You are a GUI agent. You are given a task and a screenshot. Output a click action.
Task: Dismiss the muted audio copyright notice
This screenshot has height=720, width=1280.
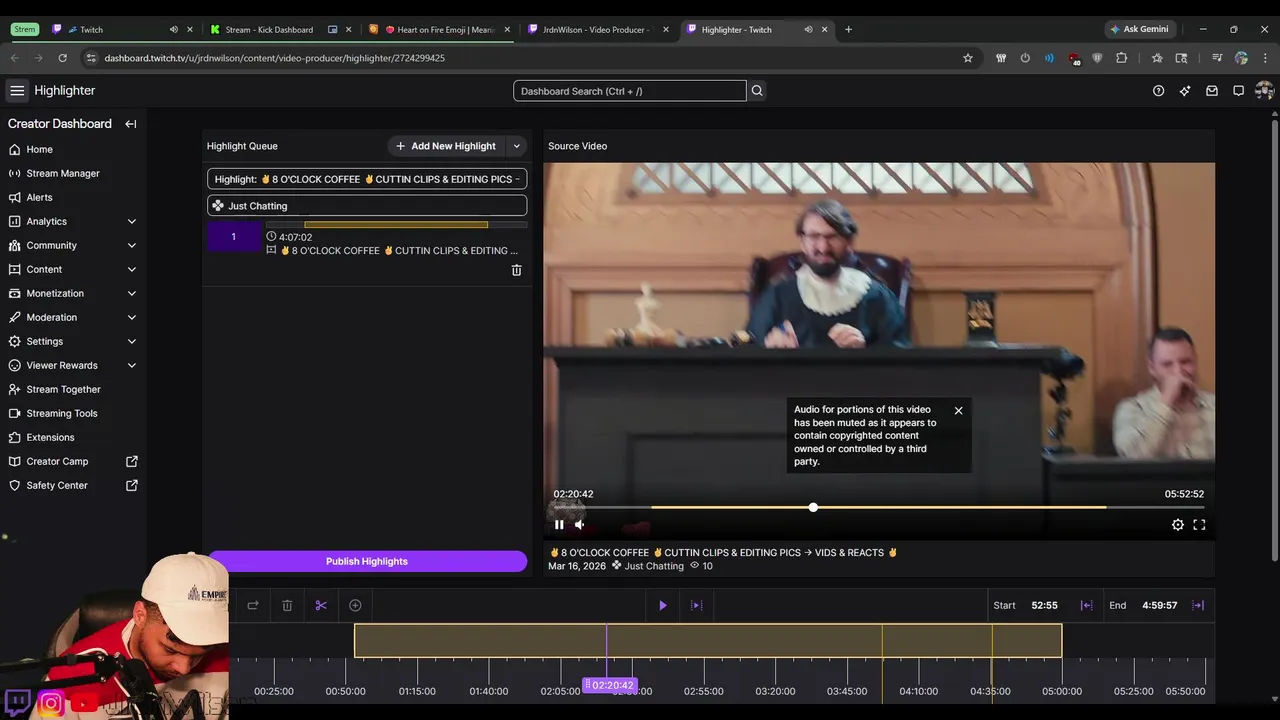coord(958,410)
